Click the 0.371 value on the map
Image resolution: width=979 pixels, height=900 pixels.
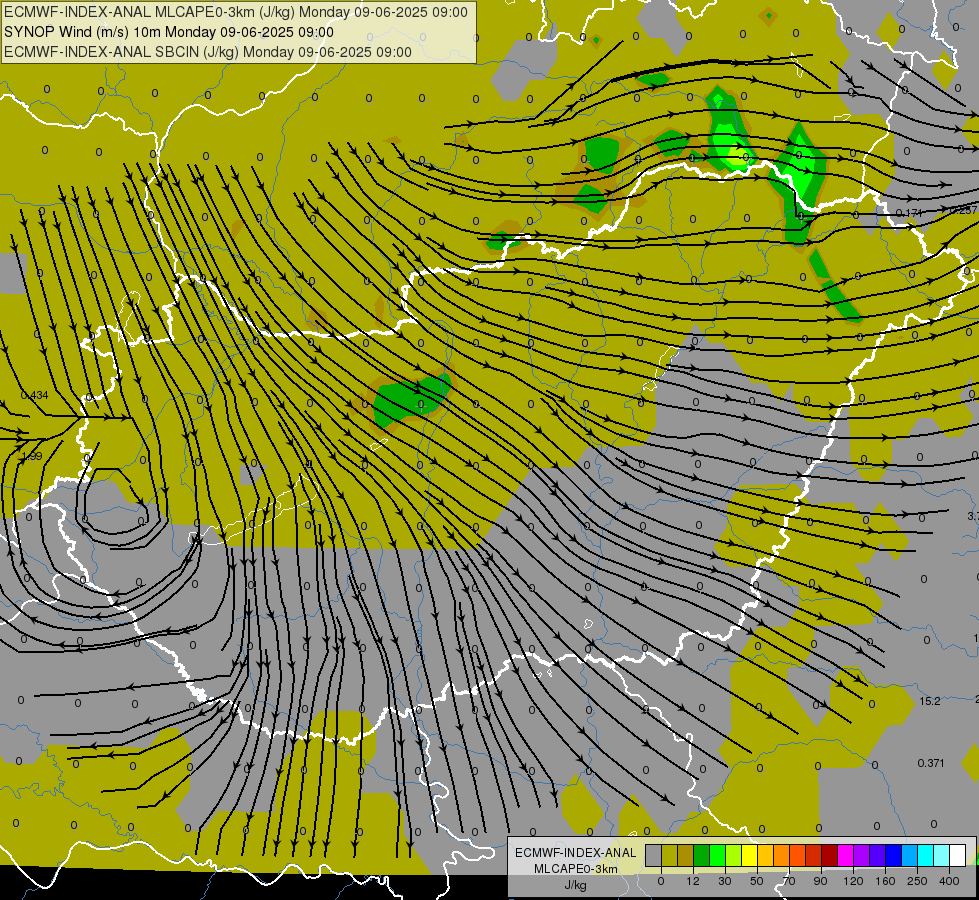(x=931, y=763)
